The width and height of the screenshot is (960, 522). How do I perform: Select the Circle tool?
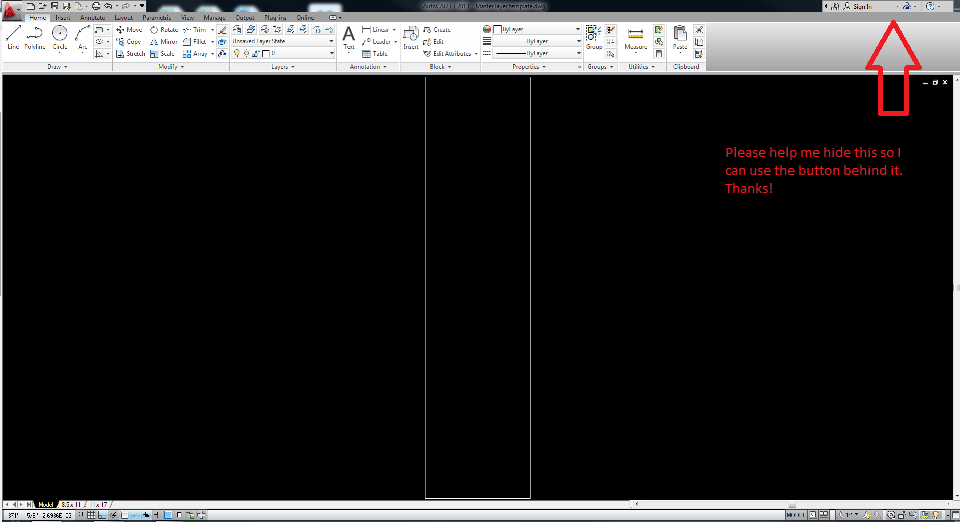[x=59, y=37]
